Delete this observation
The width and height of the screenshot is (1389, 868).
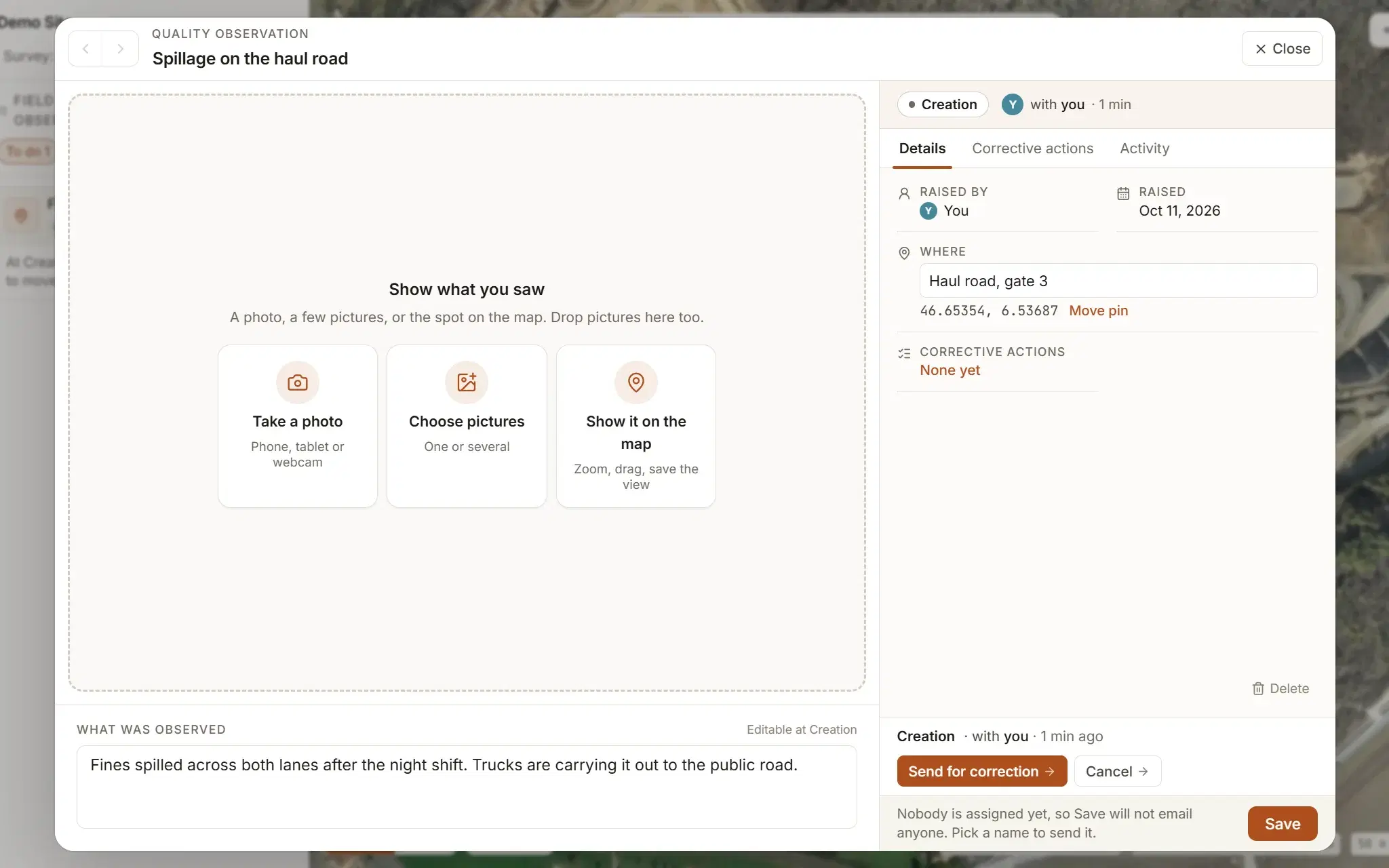point(1280,688)
